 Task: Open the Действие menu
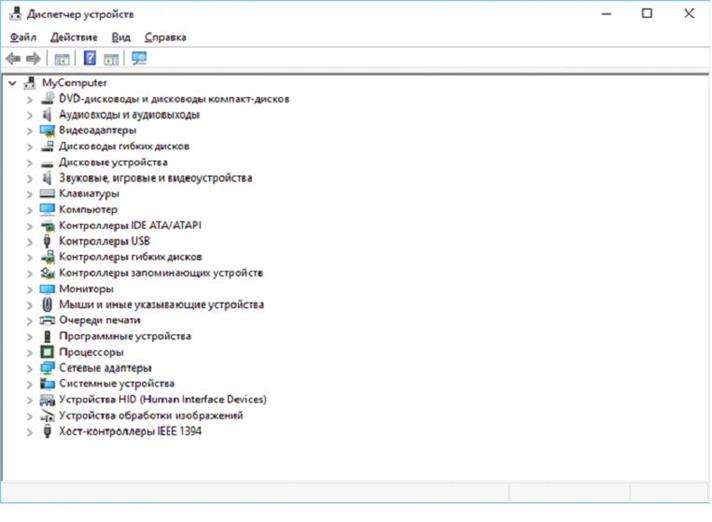[74, 37]
